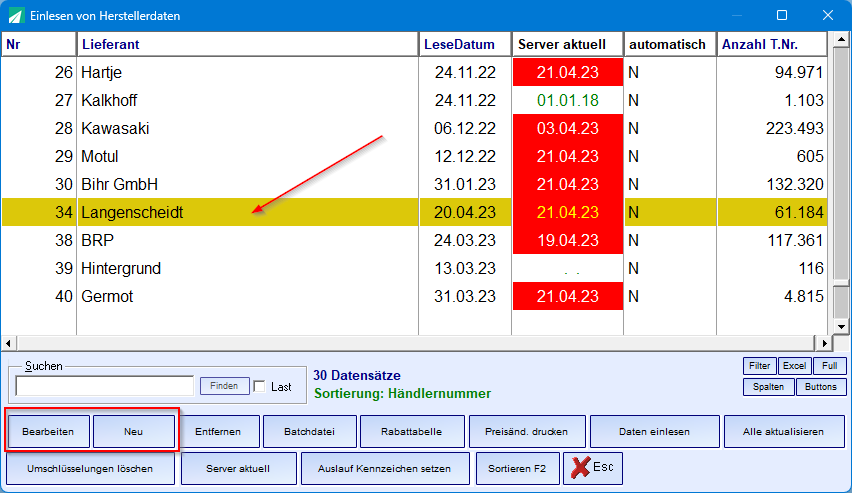The height and width of the screenshot is (493, 852).
Task: Click vertical scrollbar up arrow
Action: tap(841, 39)
